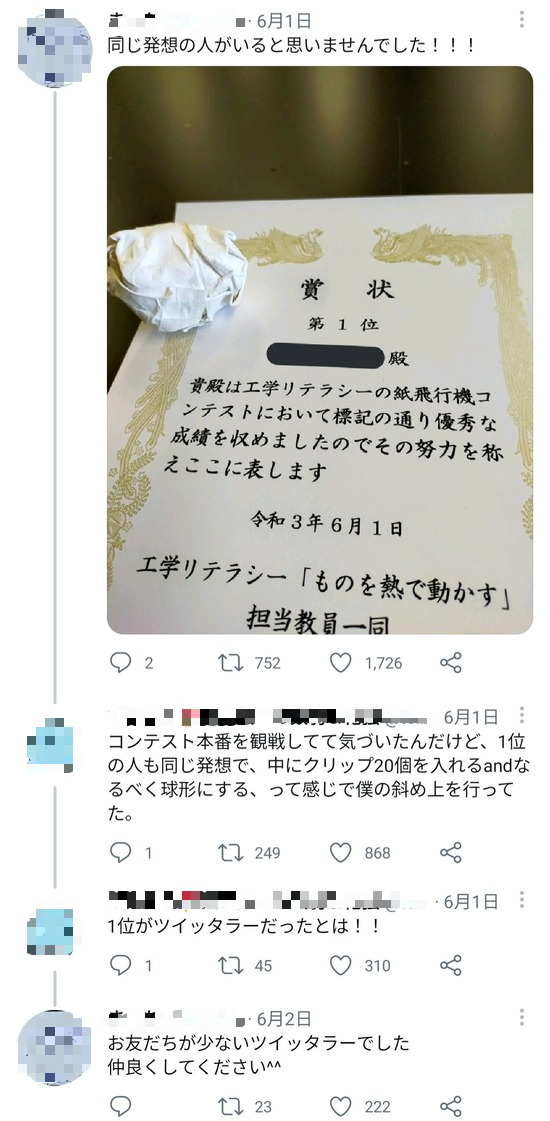Like the tweet with 222 likes
The image size is (550, 1121).
340,1107
